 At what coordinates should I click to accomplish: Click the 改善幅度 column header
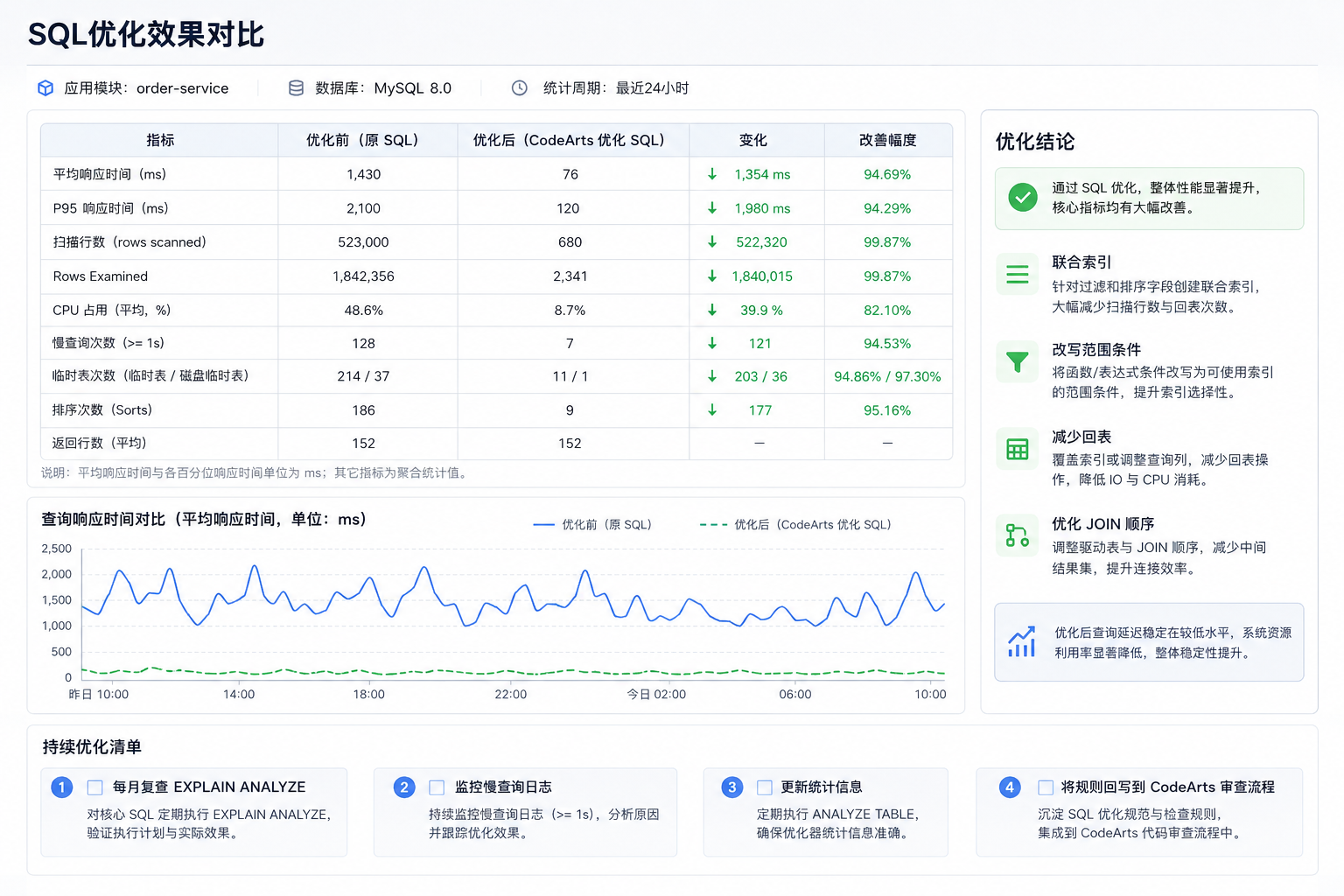coord(888,140)
